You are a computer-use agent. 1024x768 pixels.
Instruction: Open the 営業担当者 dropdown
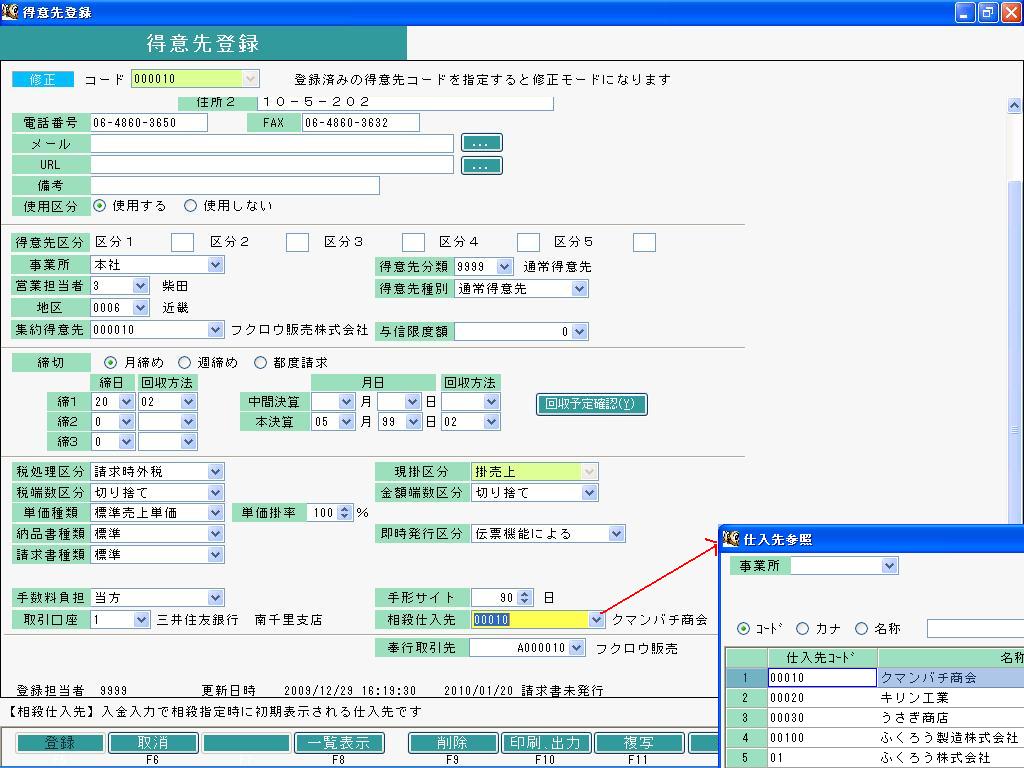click(140, 286)
